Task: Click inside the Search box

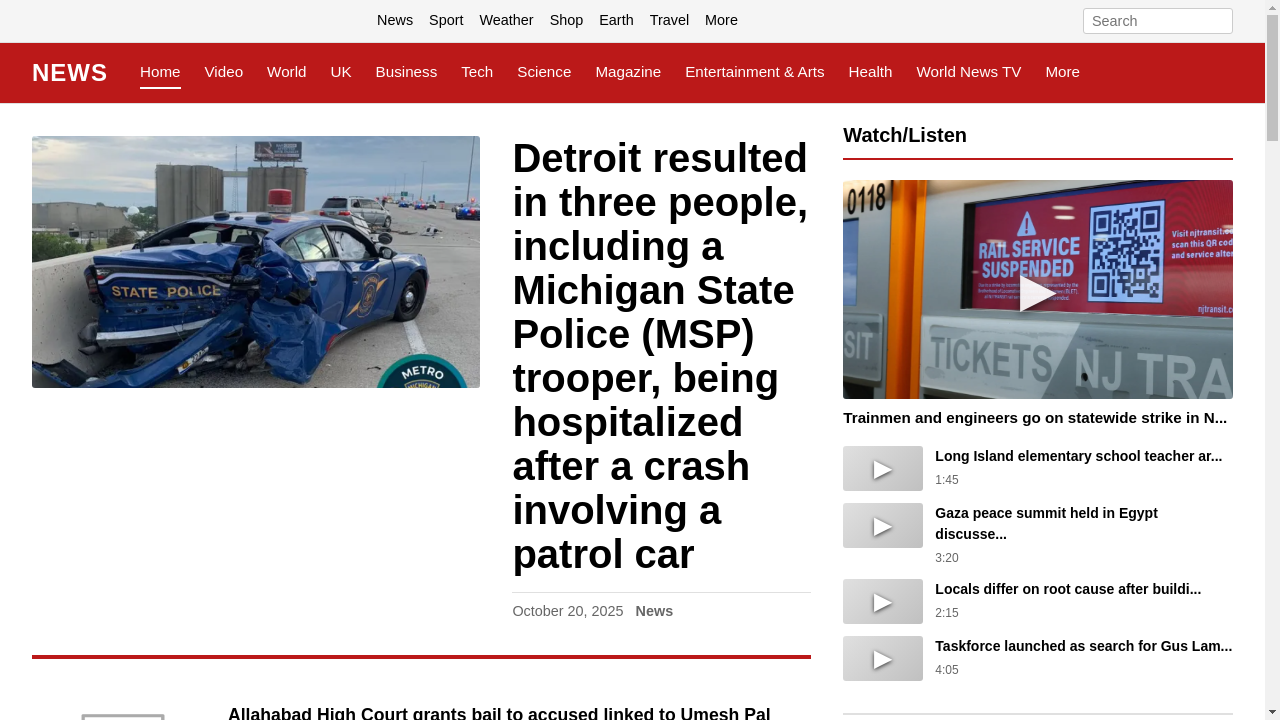Action: point(1157,21)
